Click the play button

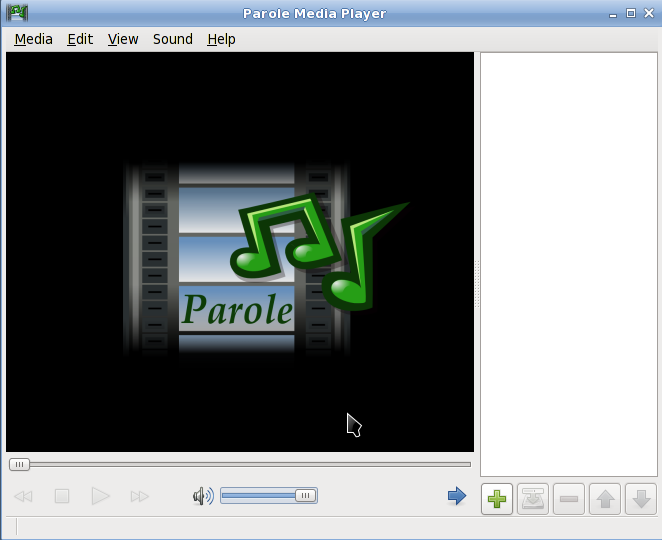100,496
